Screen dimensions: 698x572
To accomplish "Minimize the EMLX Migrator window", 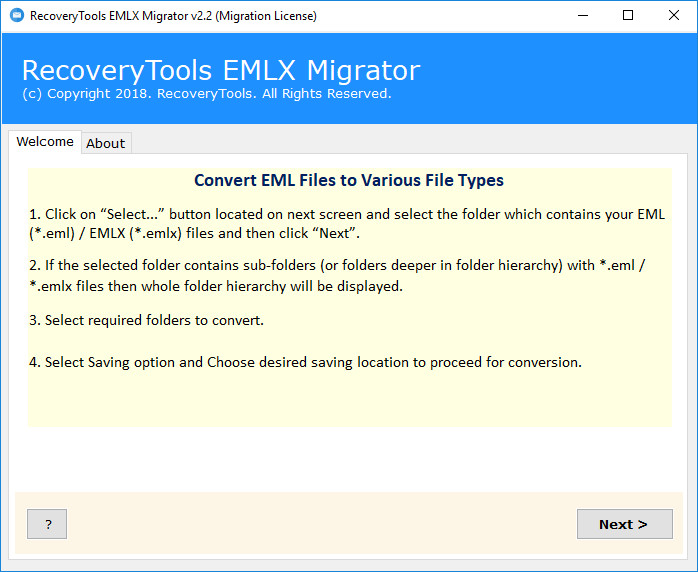I will click(x=583, y=16).
